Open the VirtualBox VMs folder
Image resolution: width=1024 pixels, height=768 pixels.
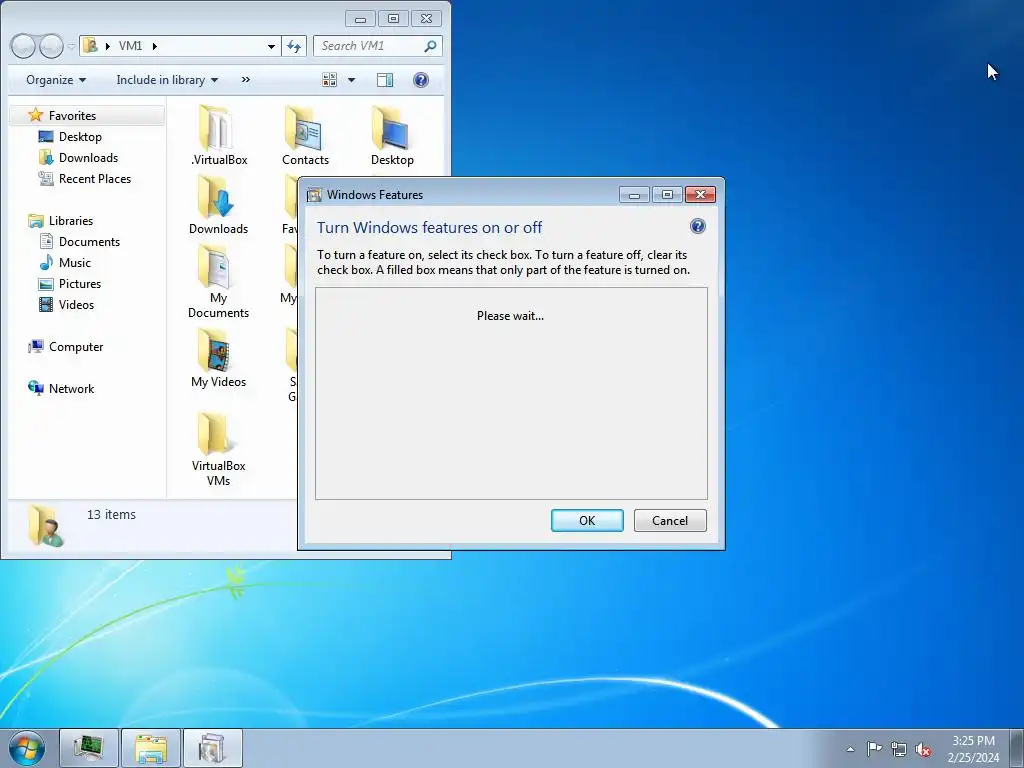(x=218, y=449)
